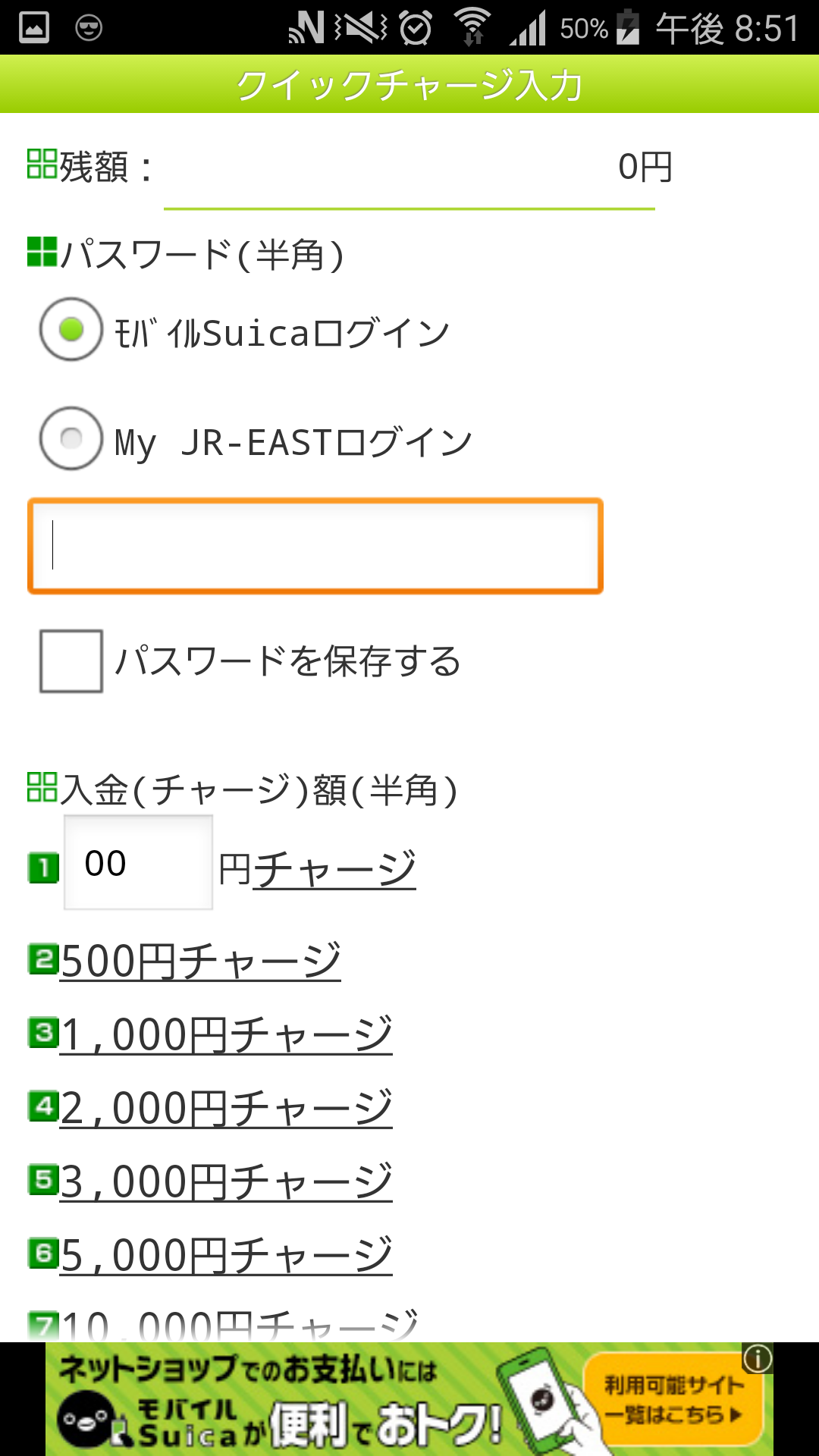Viewport: 819px width, 1456px height.
Task: Select the 2,000円チャージ link
Action: click(226, 1108)
